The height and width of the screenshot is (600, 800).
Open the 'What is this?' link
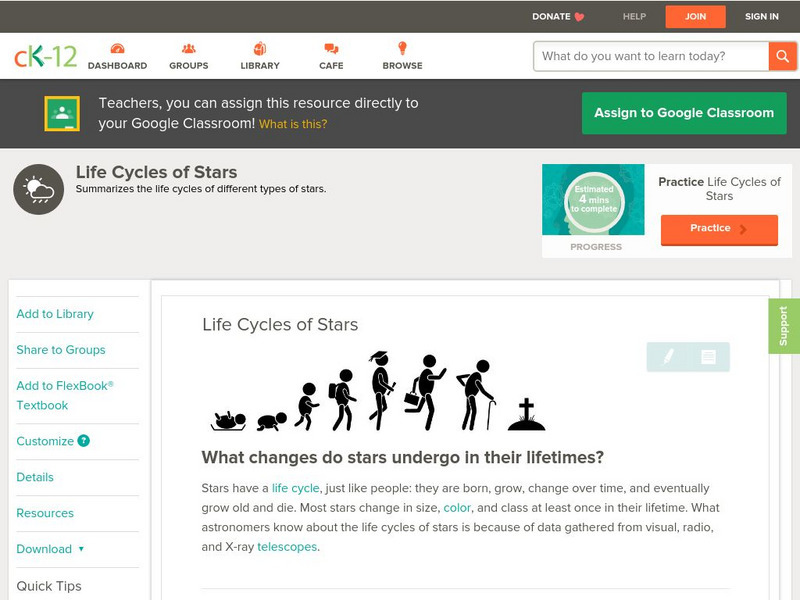(x=293, y=125)
